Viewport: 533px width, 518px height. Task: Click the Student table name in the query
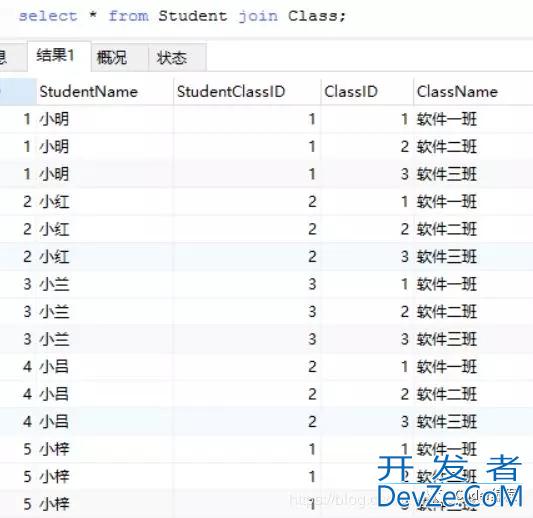[x=193, y=16]
